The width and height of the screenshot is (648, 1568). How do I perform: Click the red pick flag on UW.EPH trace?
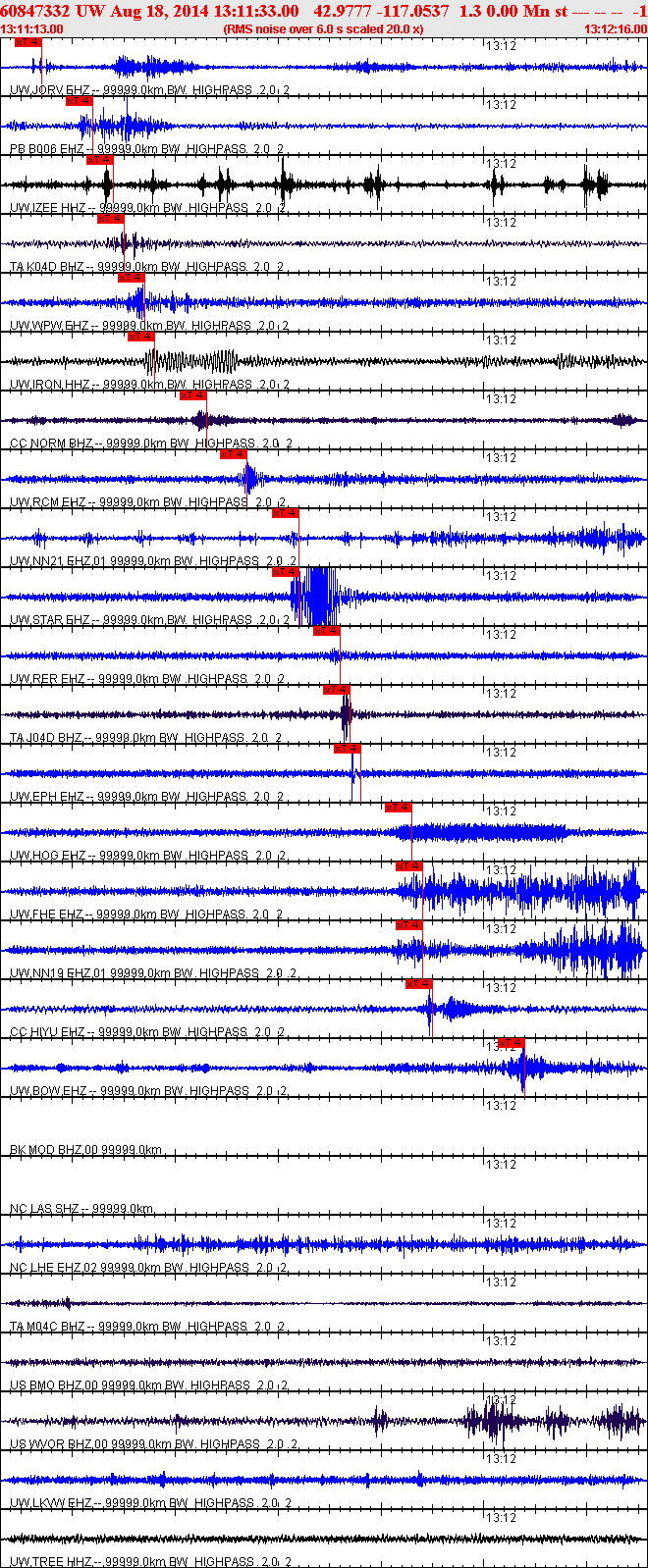[348, 749]
